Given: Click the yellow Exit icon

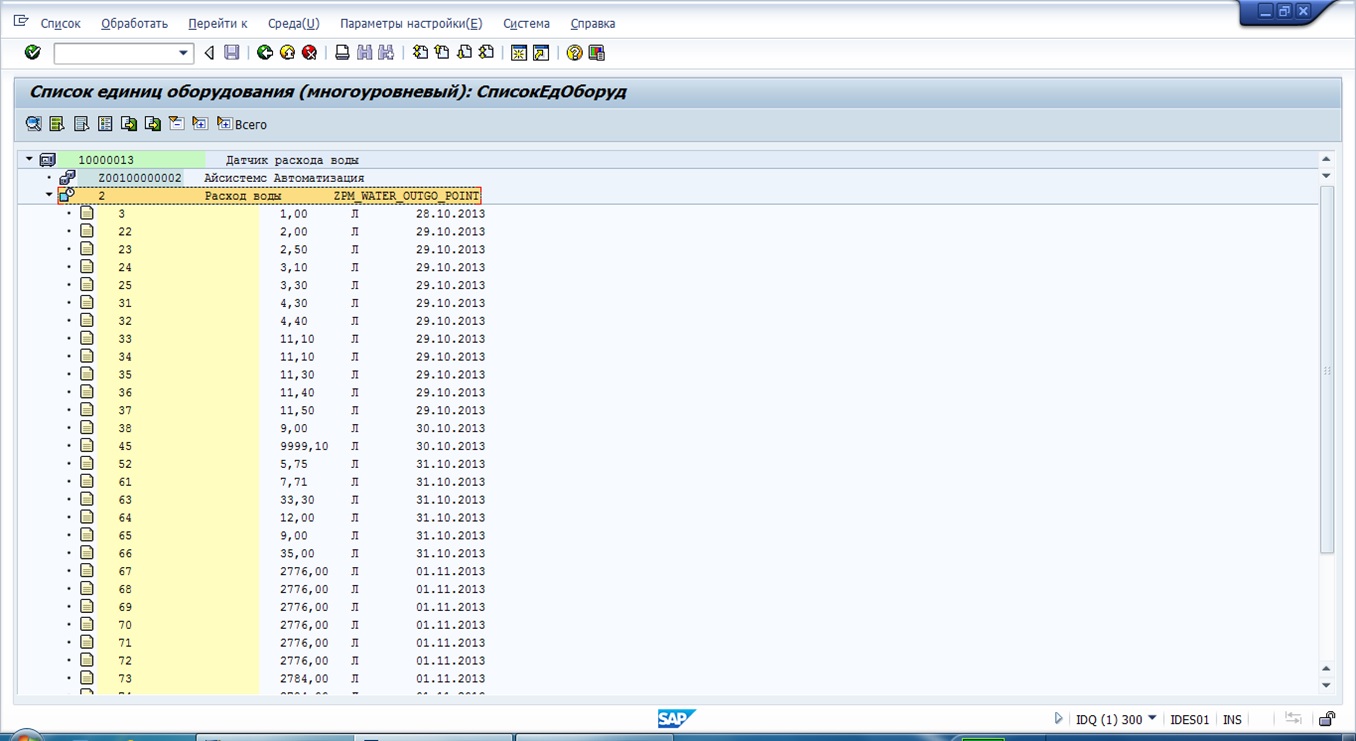Looking at the screenshot, I should pos(287,52).
